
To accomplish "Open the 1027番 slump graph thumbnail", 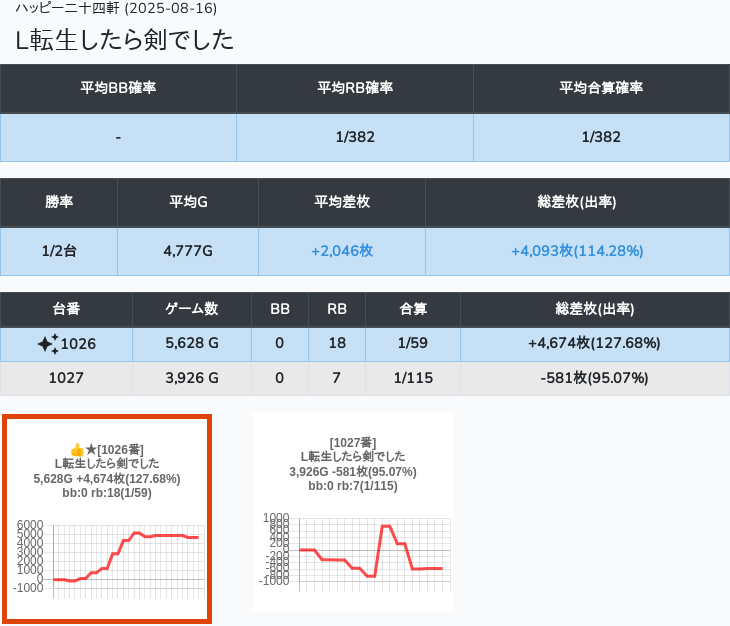I will point(352,512).
